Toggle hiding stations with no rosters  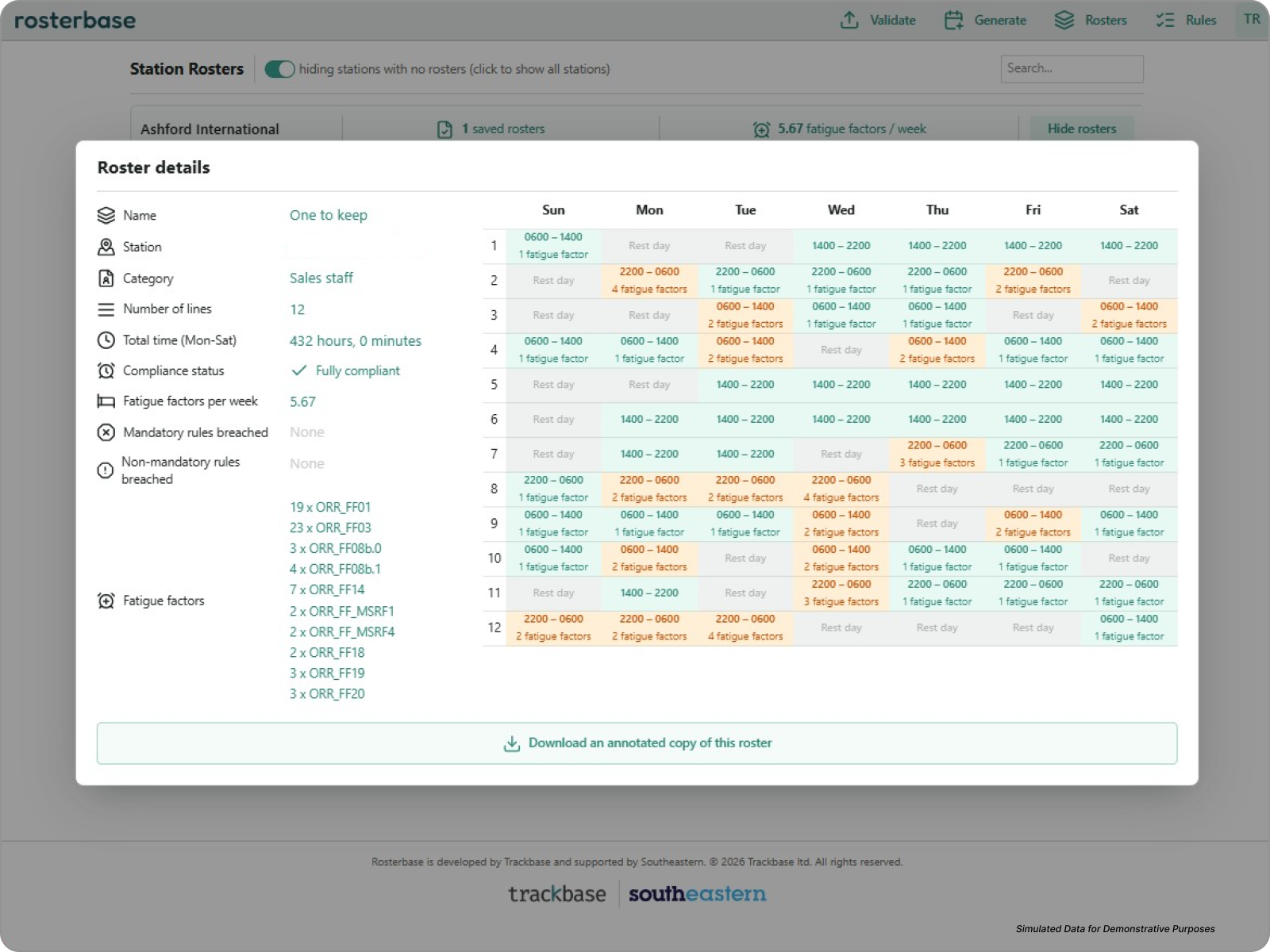tap(279, 69)
